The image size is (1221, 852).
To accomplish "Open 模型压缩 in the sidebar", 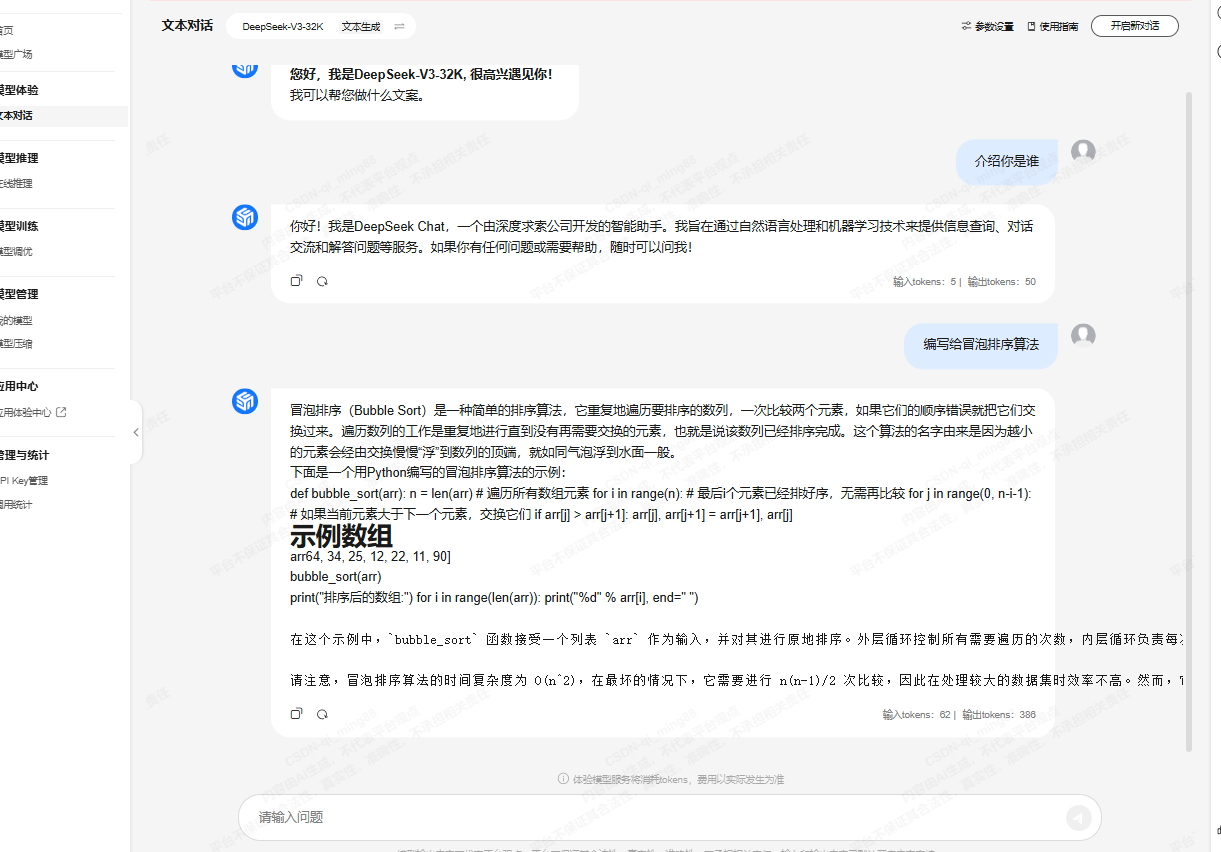I will click(16, 344).
